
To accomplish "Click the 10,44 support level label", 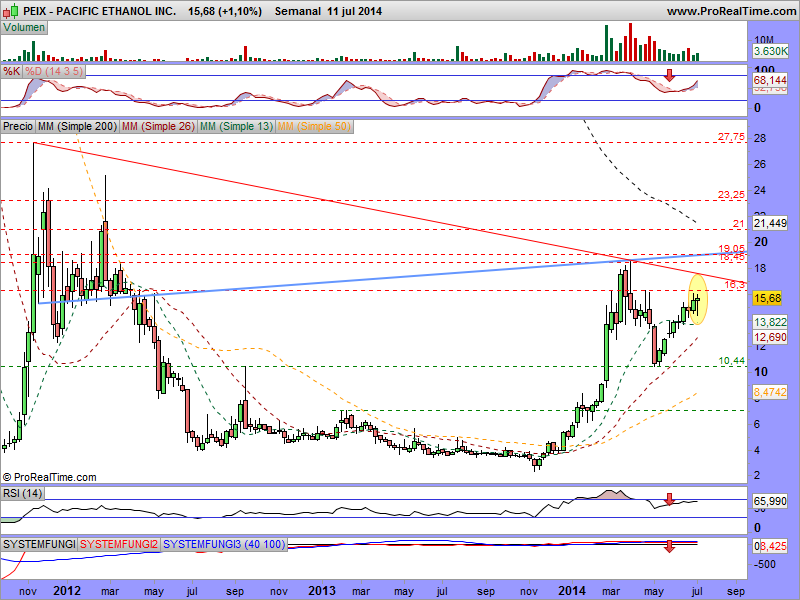I will pos(732,361).
